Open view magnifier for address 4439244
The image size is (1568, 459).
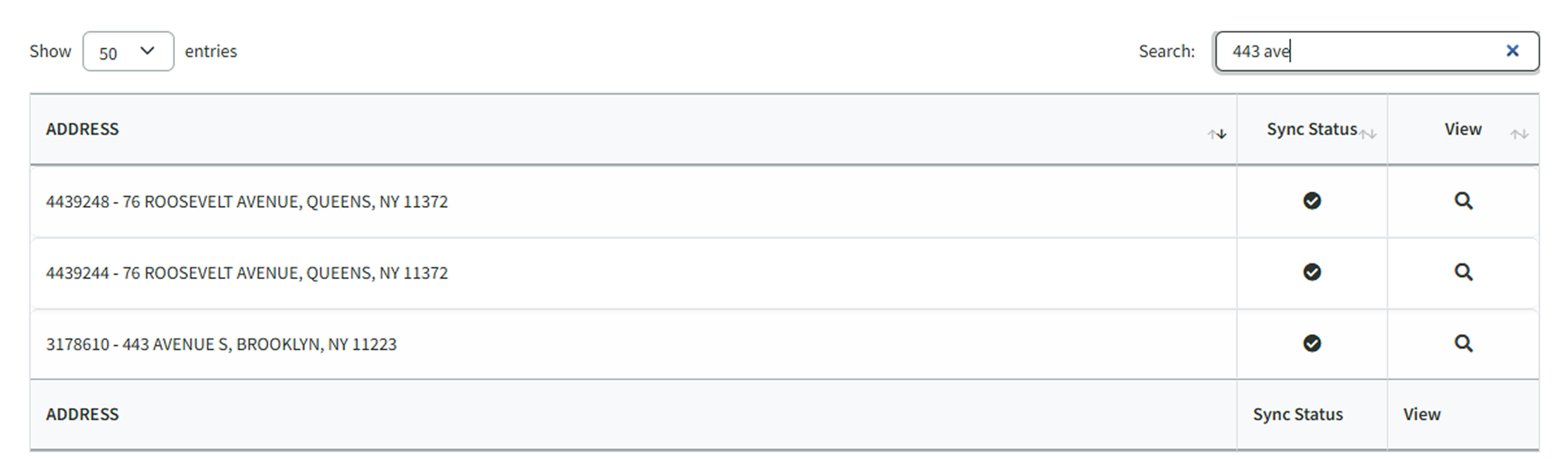(x=1463, y=272)
